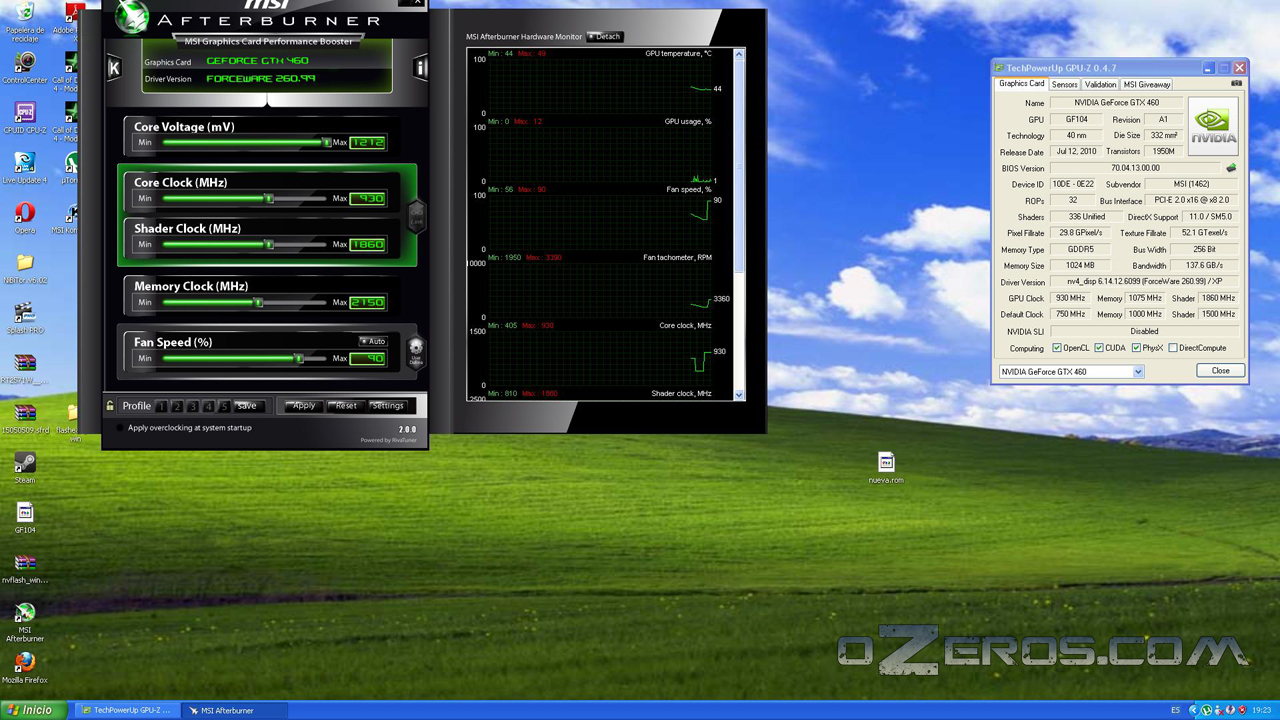This screenshot has width=1280, height=720.
Task: Switch to the Validation tab in GPU-Z
Action: [1100, 84]
